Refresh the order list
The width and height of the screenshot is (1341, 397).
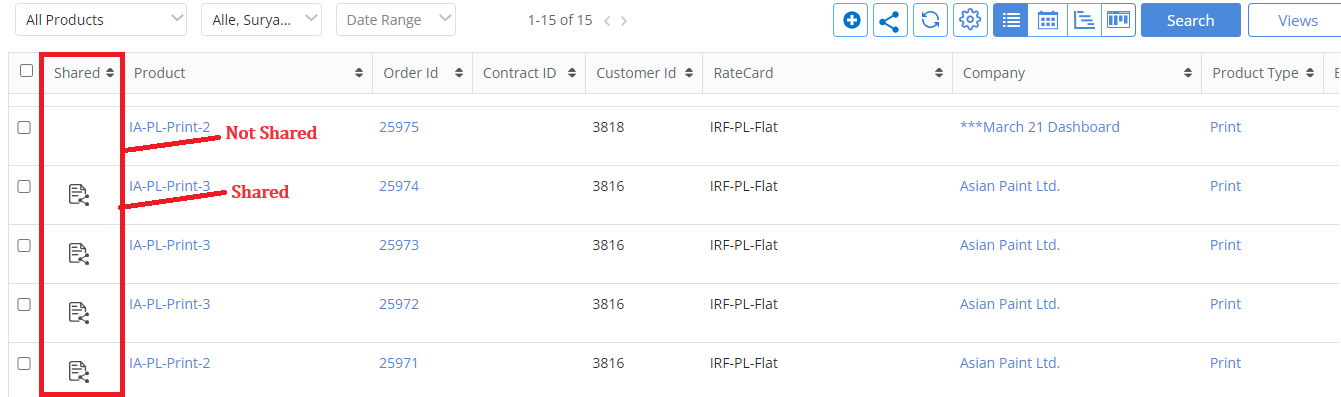pyautogui.click(x=930, y=20)
